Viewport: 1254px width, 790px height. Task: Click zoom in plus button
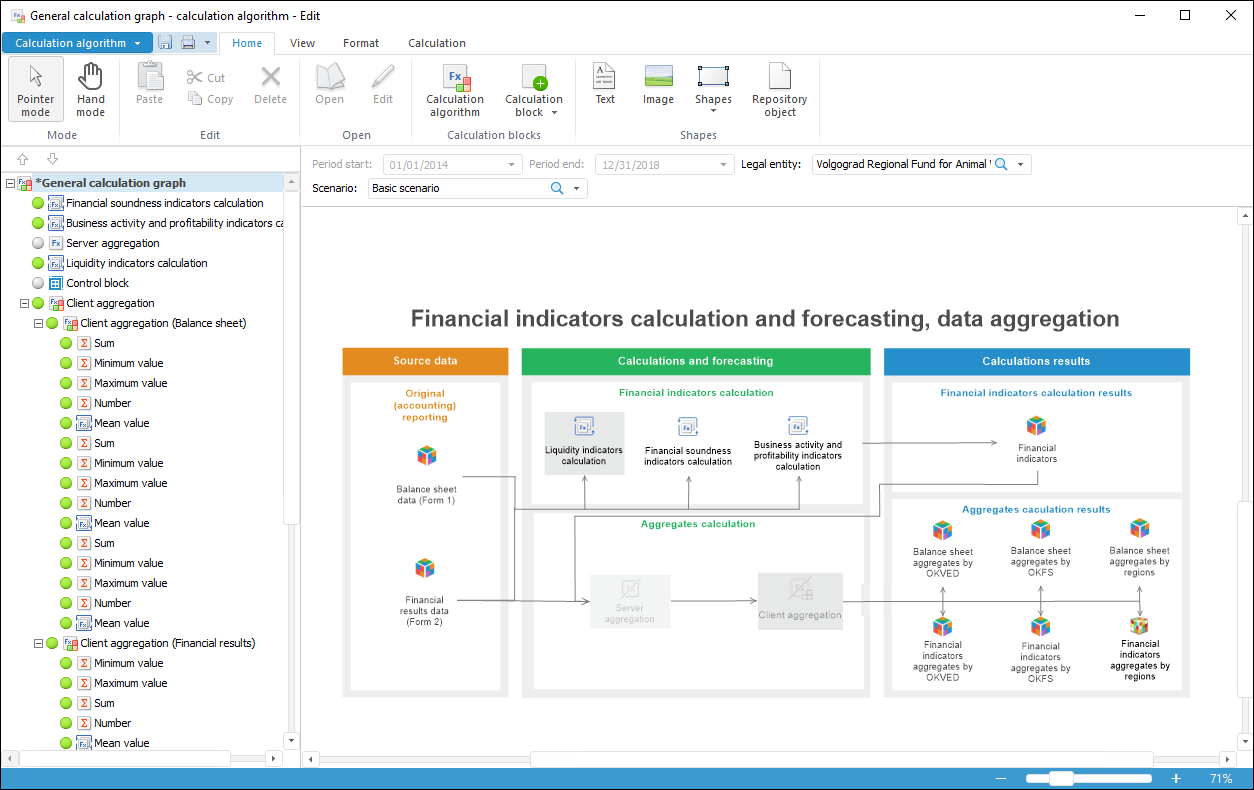1176,778
